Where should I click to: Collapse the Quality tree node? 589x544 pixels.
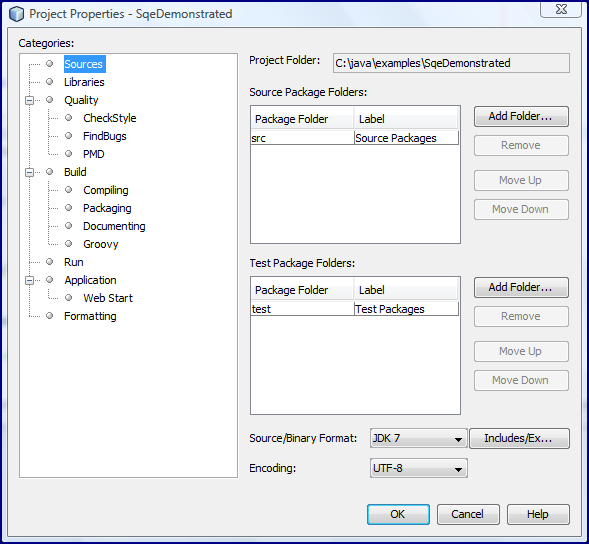[29, 100]
